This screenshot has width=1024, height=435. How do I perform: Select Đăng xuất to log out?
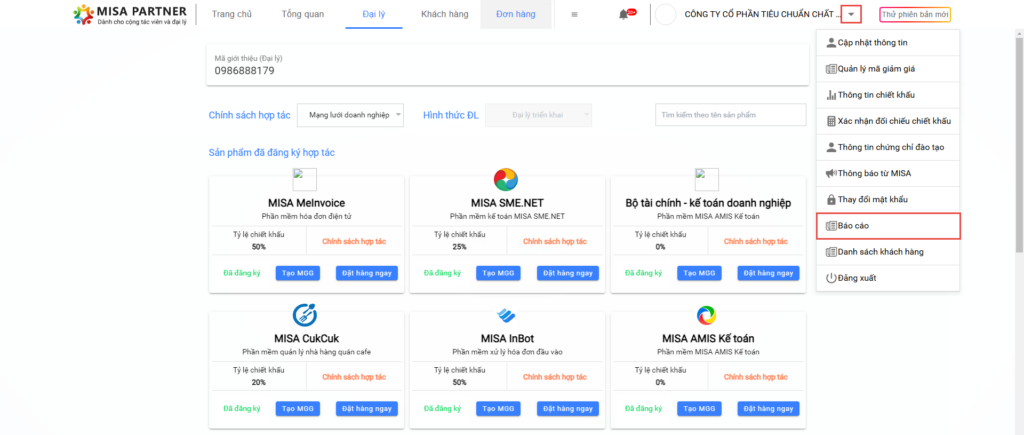888,278
